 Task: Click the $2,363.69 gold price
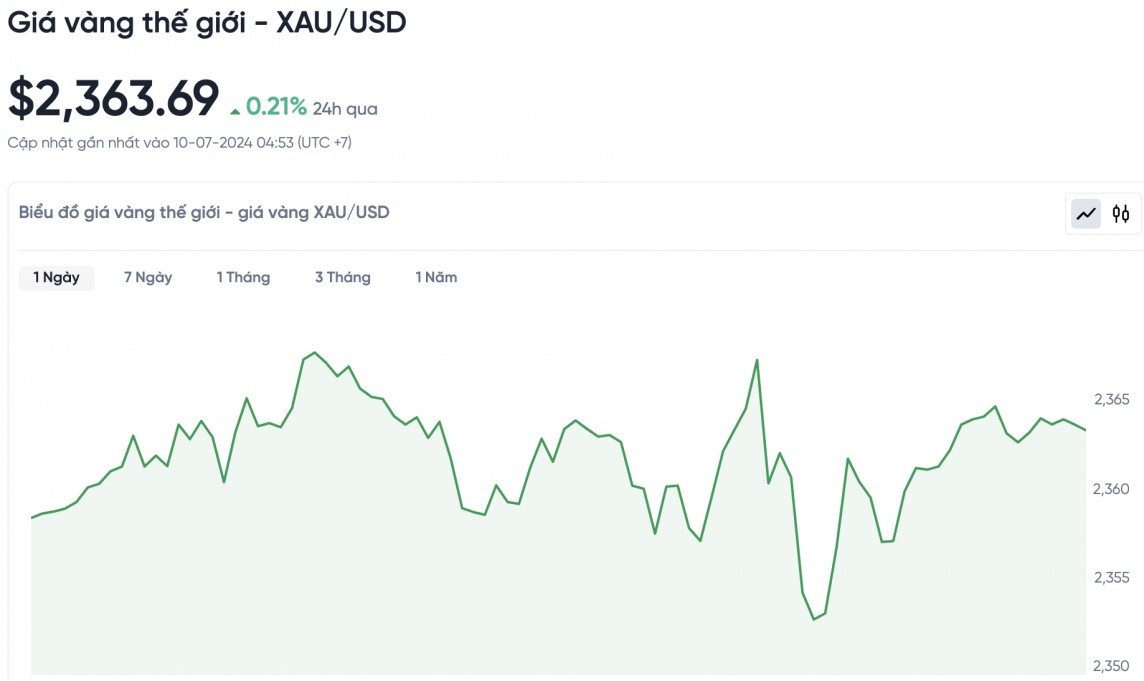[113, 98]
